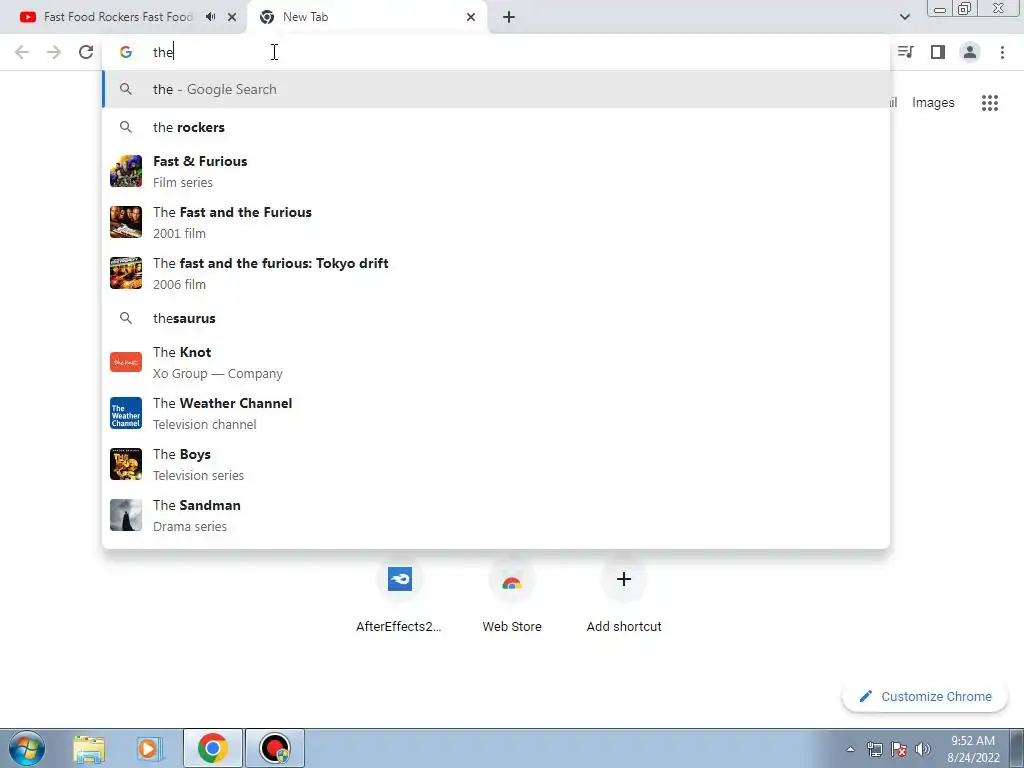Open AfterEffects2... shortcut
The width and height of the screenshot is (1024, 768).
399,597
